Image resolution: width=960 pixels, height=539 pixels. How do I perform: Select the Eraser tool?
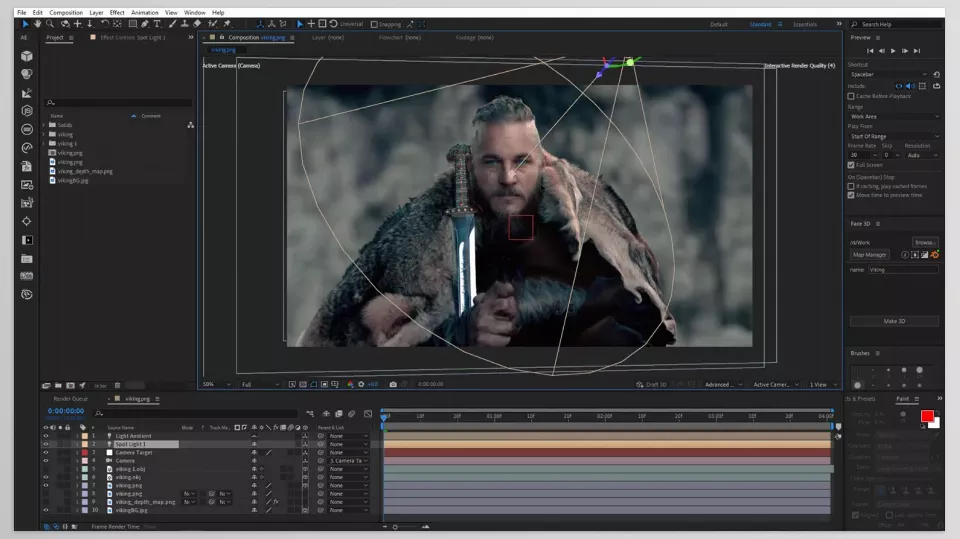197,24
